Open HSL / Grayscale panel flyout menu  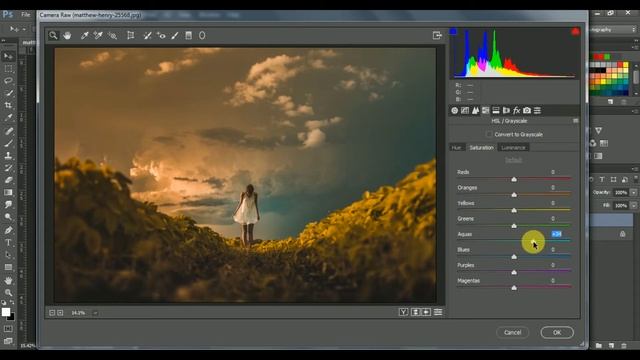pyautogui.click(x=576, y=121)
